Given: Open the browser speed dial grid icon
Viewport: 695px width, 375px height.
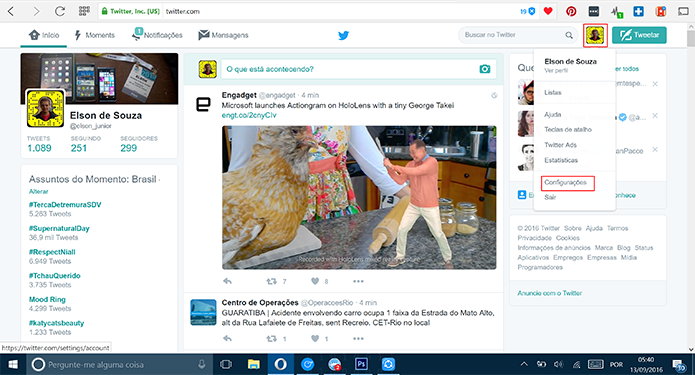Looking at the screenshot, I should click(x=84, y=11).
